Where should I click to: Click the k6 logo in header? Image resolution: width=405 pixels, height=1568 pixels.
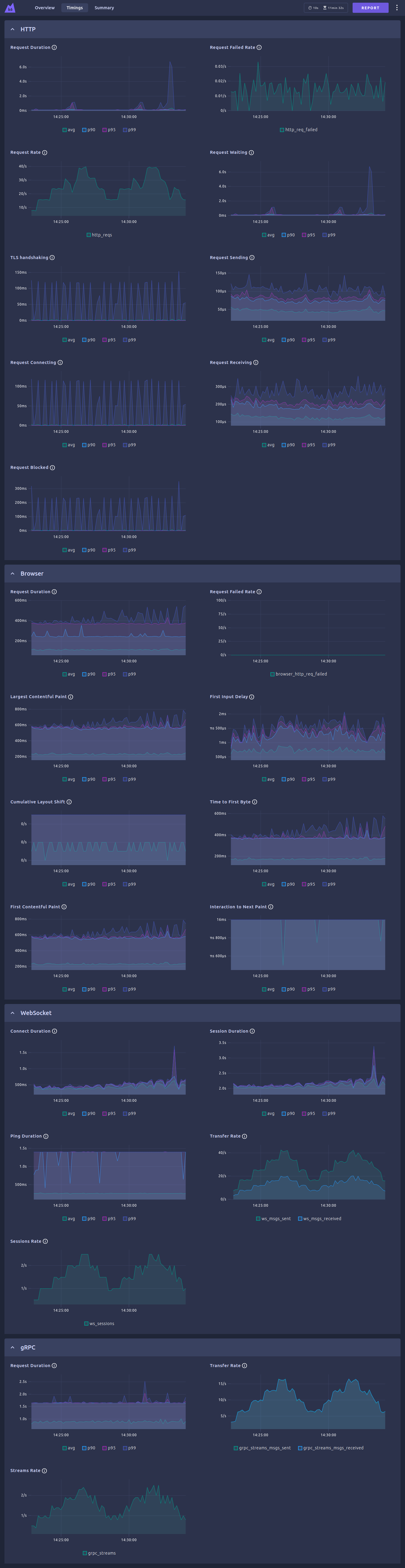(10, 8)
